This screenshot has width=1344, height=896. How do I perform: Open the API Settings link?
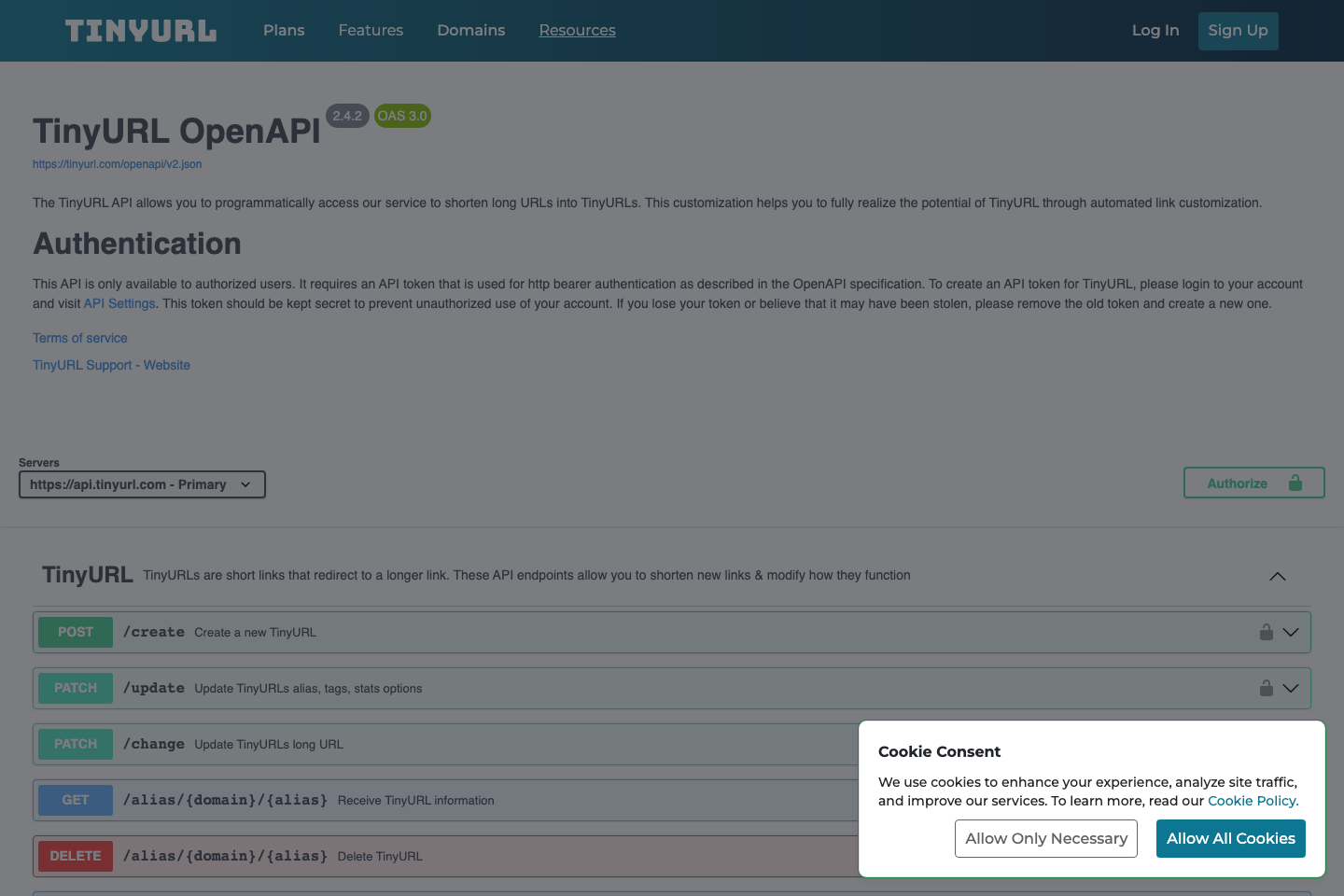119,303
